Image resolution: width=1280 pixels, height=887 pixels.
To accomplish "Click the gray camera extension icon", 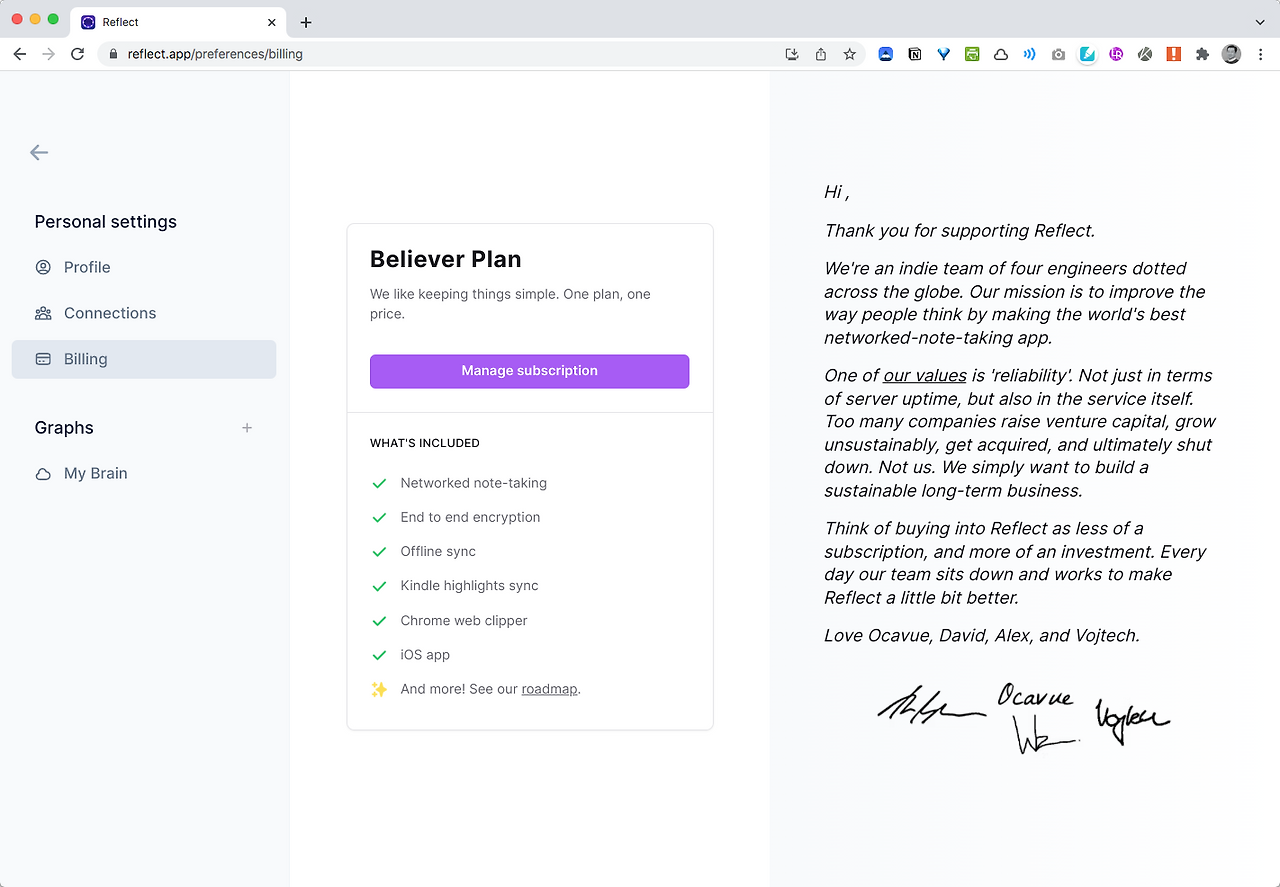I will (1058, 54).
